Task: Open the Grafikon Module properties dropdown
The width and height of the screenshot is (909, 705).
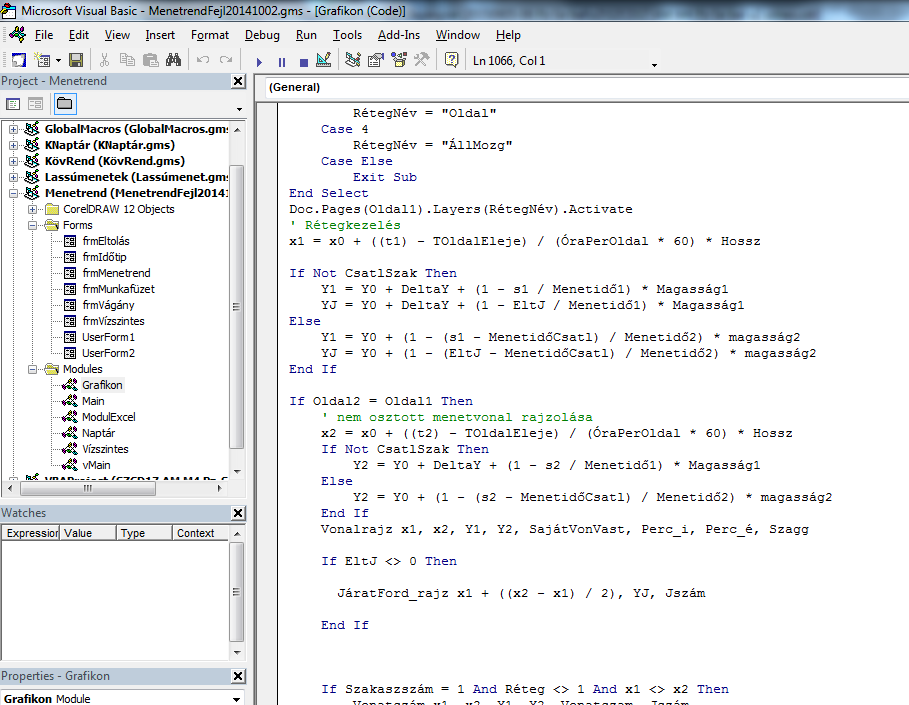Action: pyautogui.click(x=237, y=699)
